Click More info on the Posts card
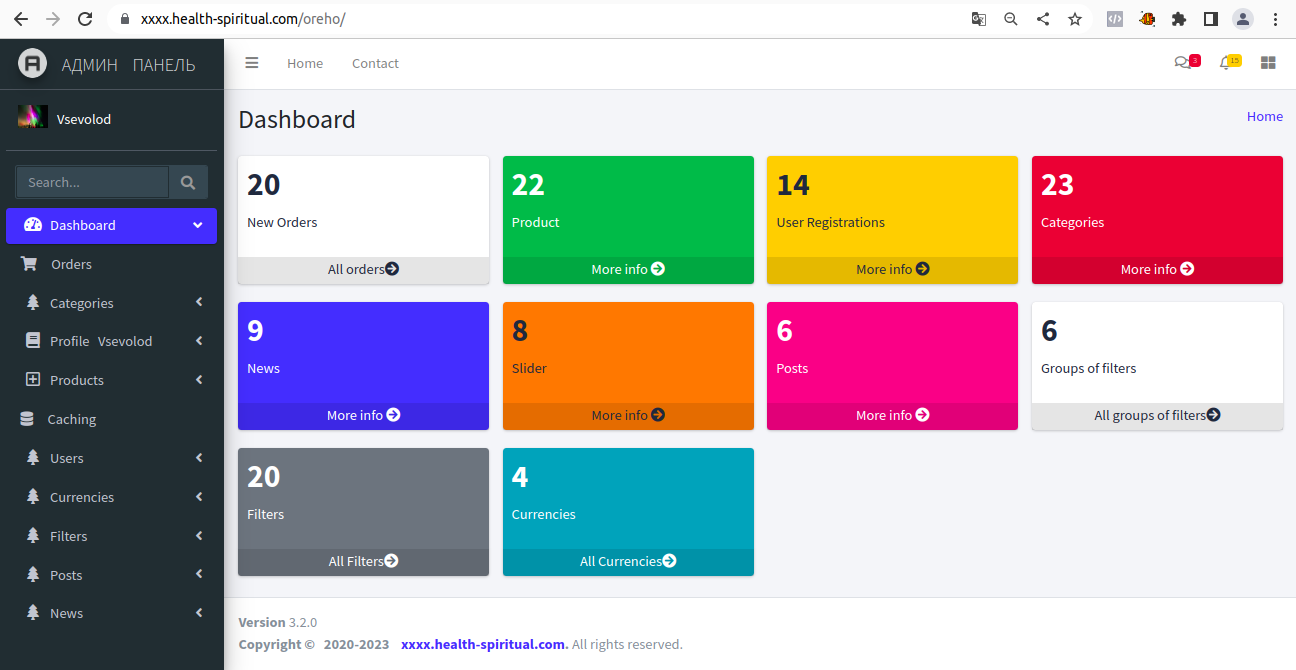The width and height of the screenshot is (1296, 670). click(x=893, y=415)
